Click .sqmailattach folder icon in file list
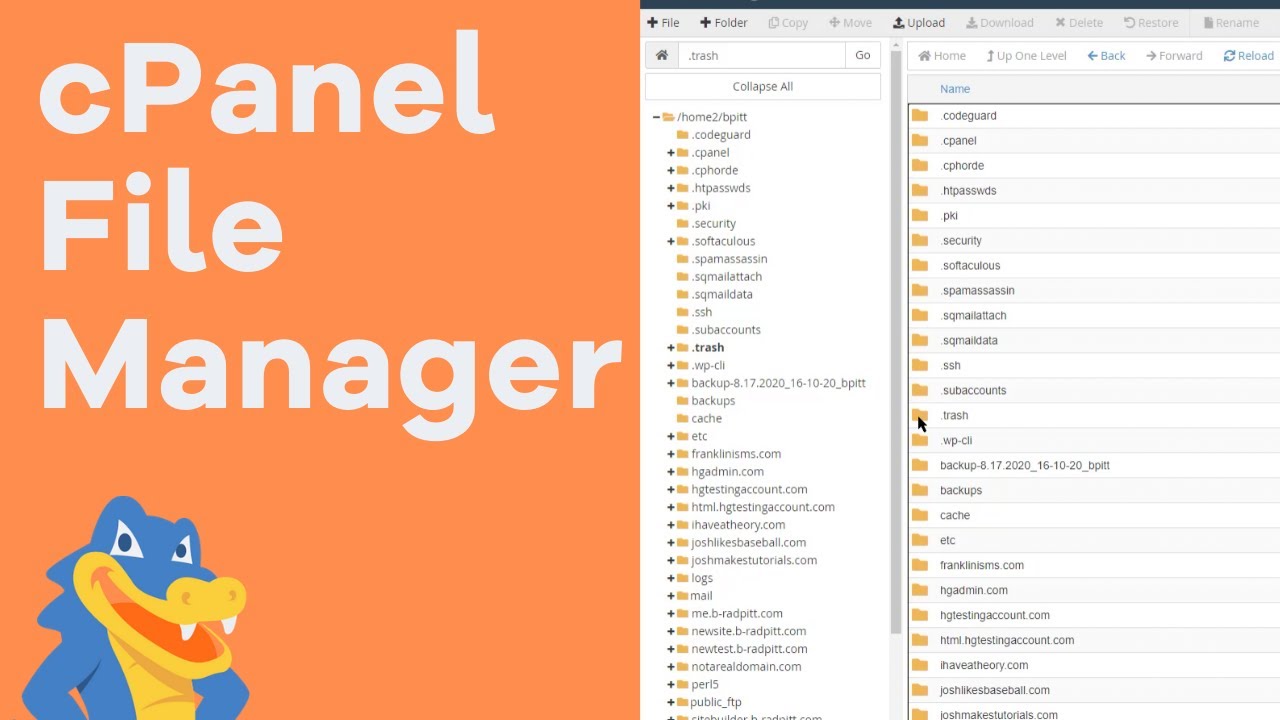The image size is (1280, 720). pyautogui.click(x=920, y=316)
